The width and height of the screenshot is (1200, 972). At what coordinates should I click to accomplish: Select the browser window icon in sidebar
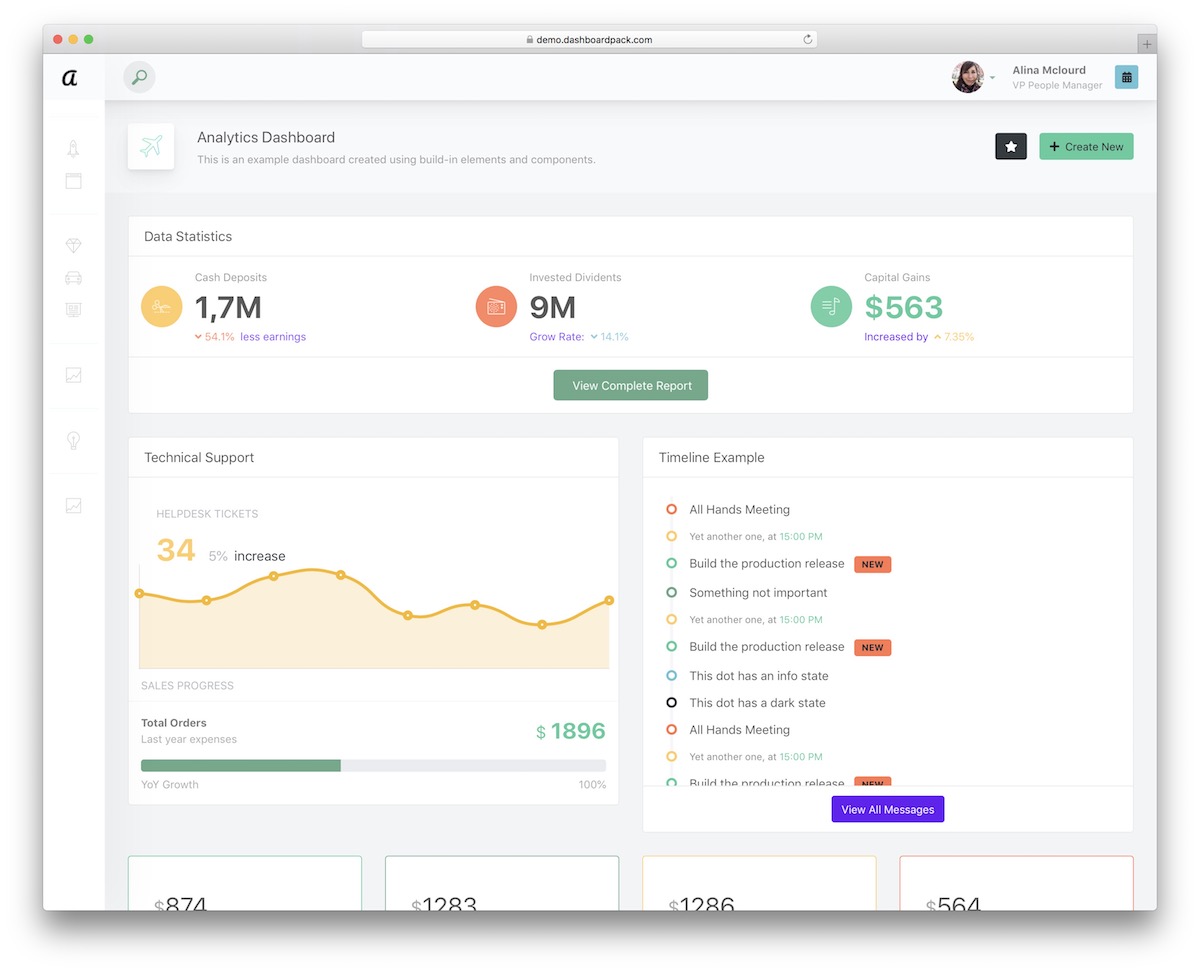click(x=73, y=181)
